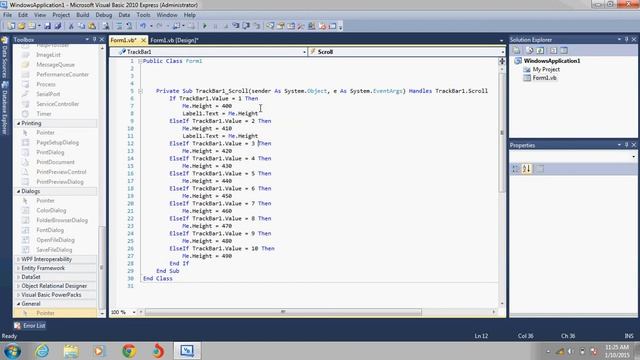This screenshot has height=360, width=640.
Task: Click the Save All toolbar icon
Action: (58, 26)
